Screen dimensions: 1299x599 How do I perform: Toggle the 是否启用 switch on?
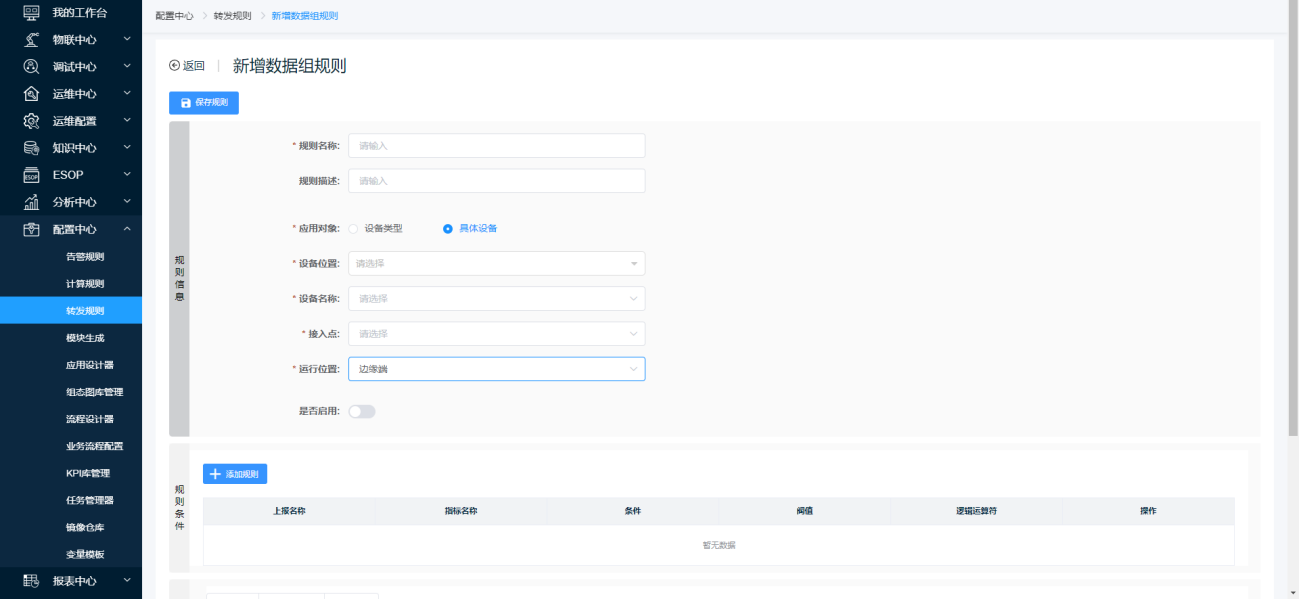pyautogui.click(x=361, y=411)
